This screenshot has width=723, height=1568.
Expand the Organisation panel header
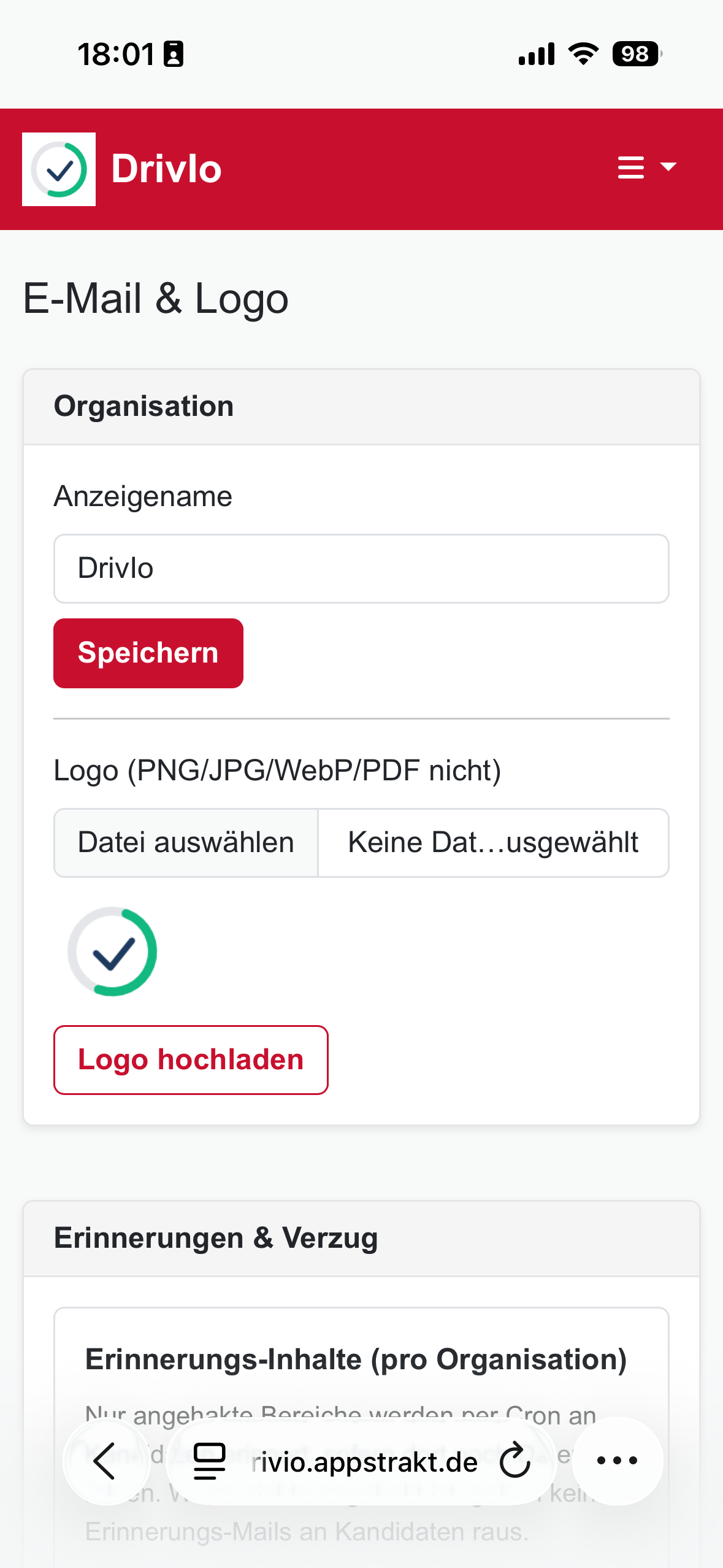tap(143, 405)
